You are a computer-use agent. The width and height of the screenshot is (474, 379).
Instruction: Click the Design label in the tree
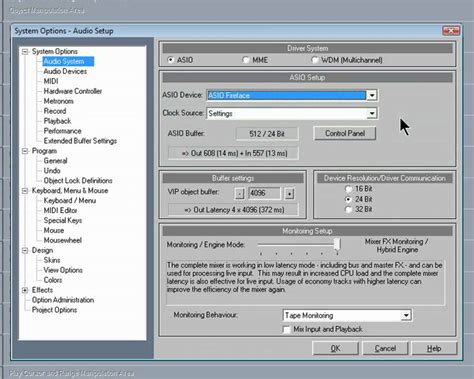tap(42, 250)
